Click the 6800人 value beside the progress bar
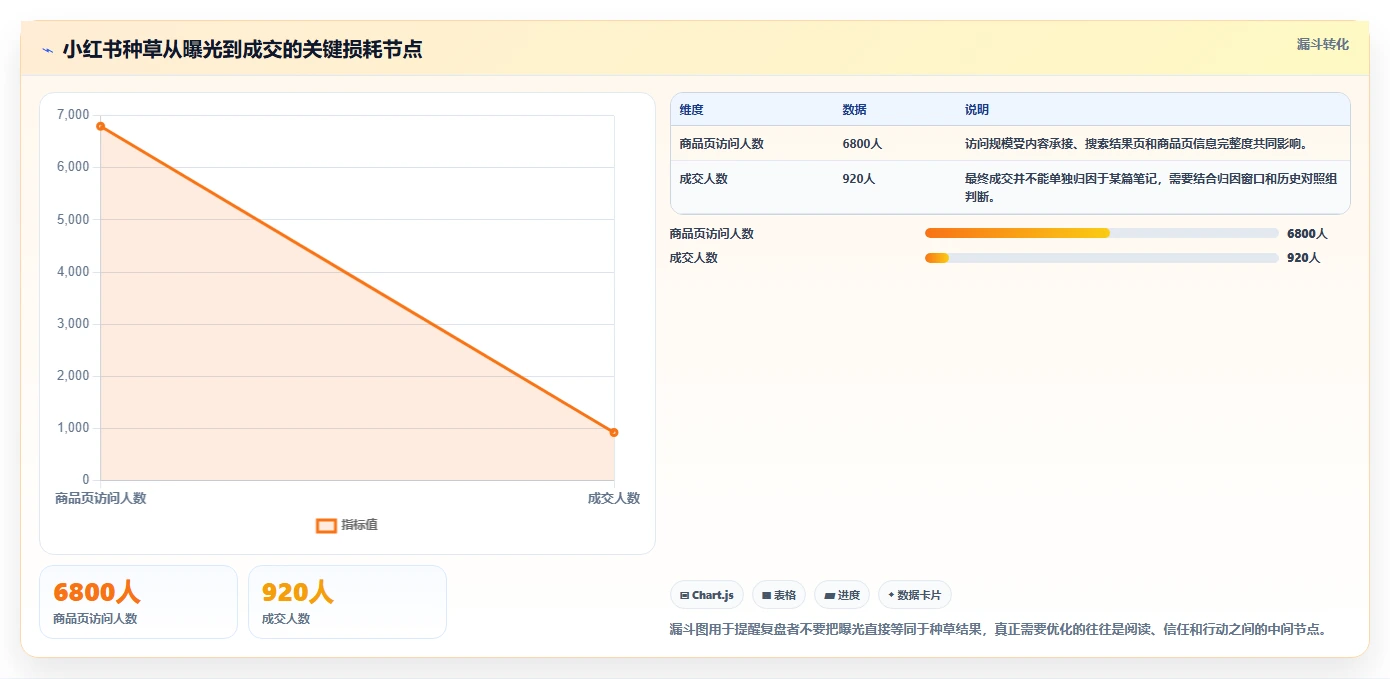The width and height of the screenshot is (1390, 679). tap(1307, 234)
